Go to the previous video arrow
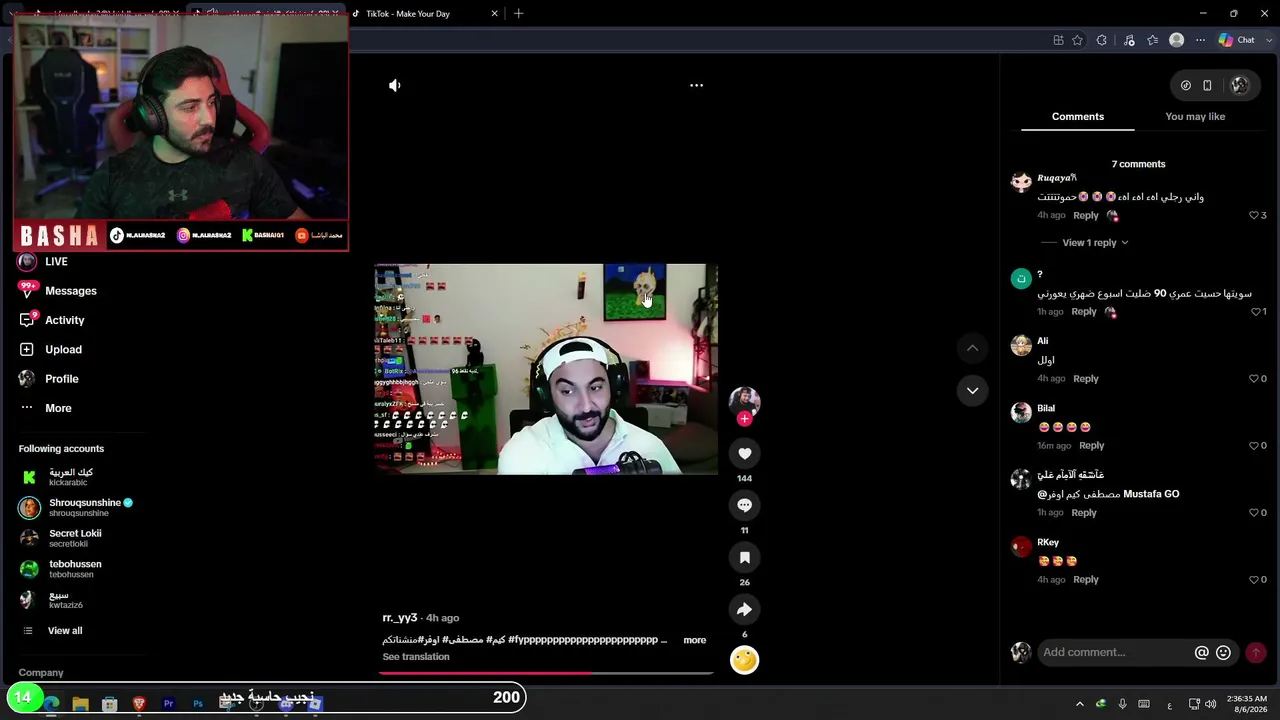Viewport: 1280px width, 720px height. click(x=972, y=348)
